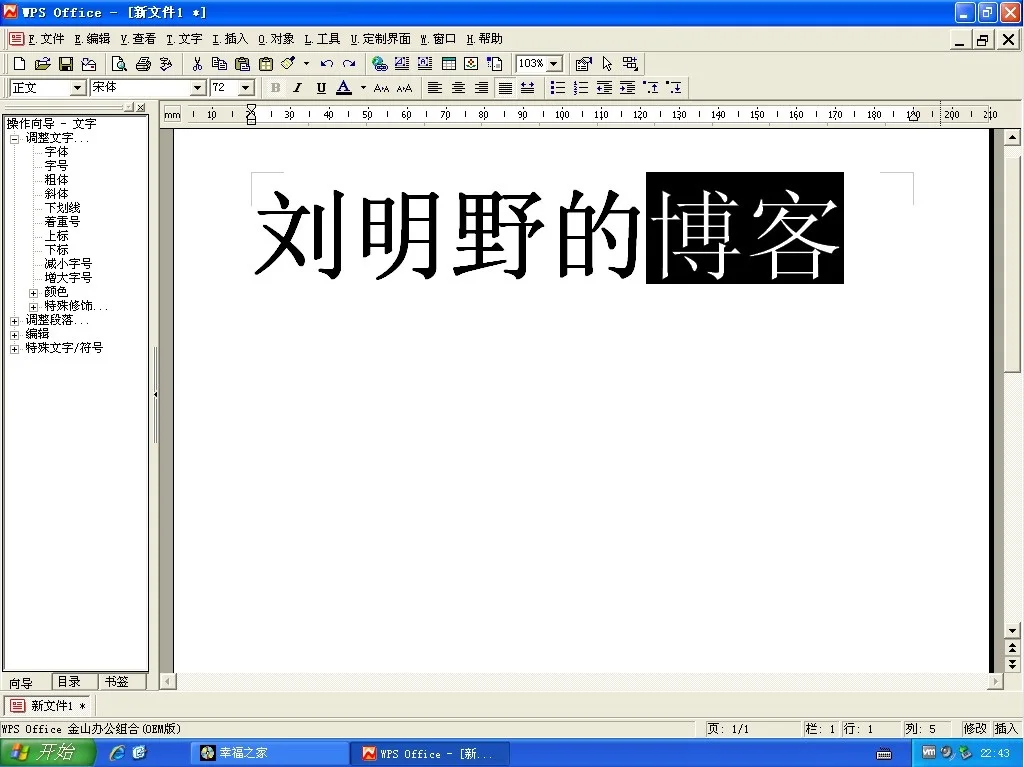1024x767 pixels.
Task: Collapse the 调整文字 tree node
Action: coord(14,139)
